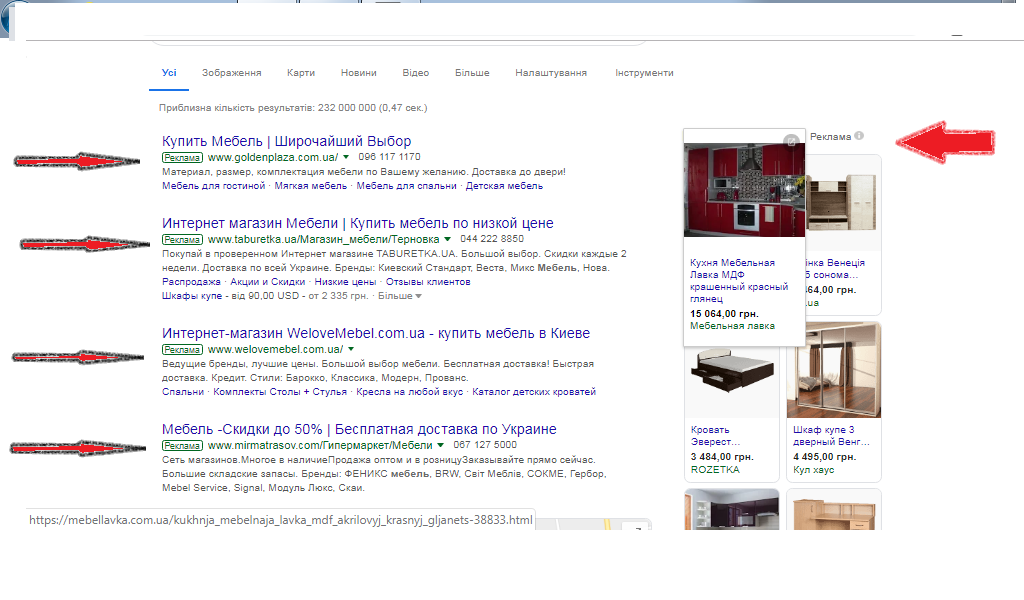Image resolution: width=1024 pixels, height=600 pixels.
Task: Open the Акции и Скидки sitelink
Action: point(268,282)
